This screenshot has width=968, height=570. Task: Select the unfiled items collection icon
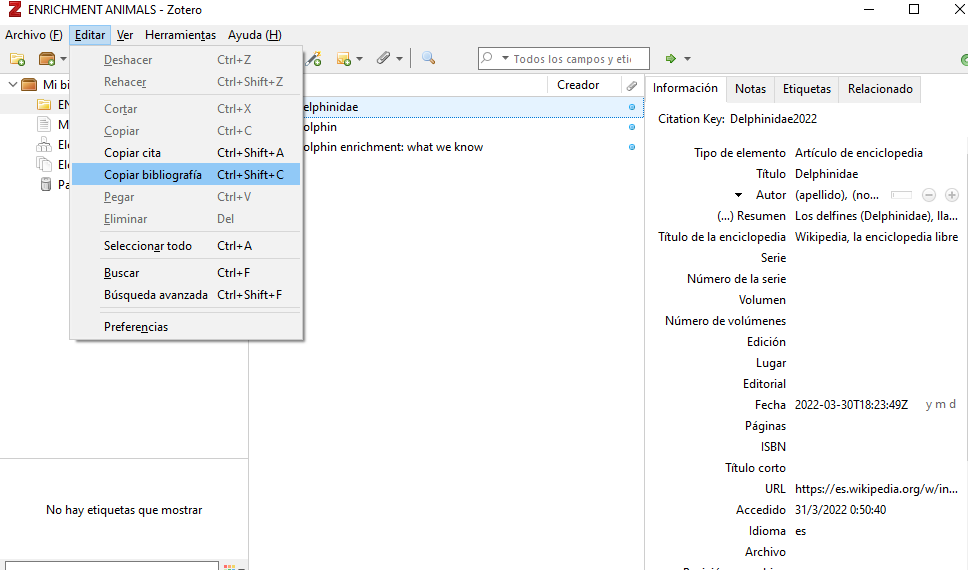click(x=44, y=164)
